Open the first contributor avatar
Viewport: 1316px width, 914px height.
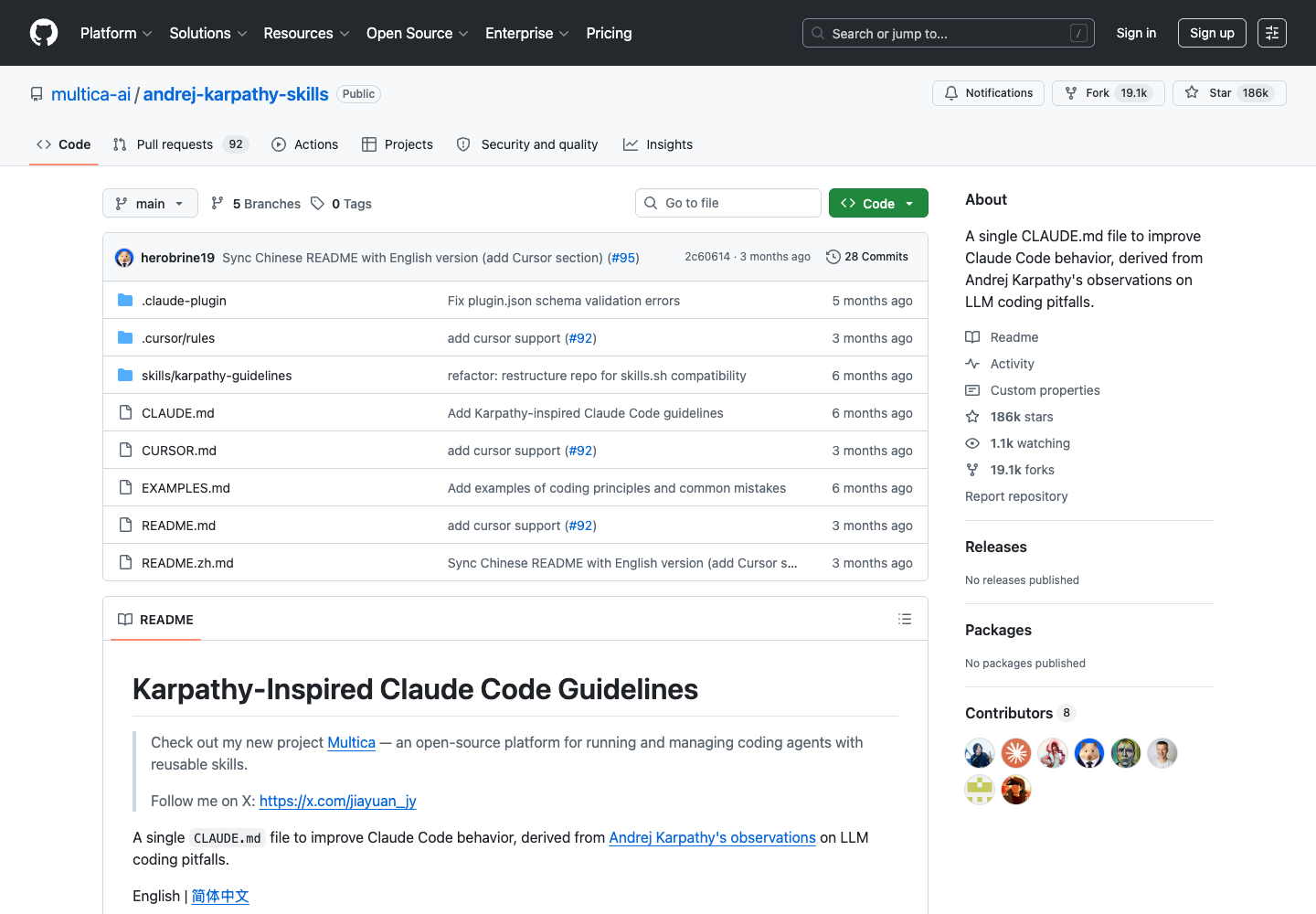[x=980, y=753]
